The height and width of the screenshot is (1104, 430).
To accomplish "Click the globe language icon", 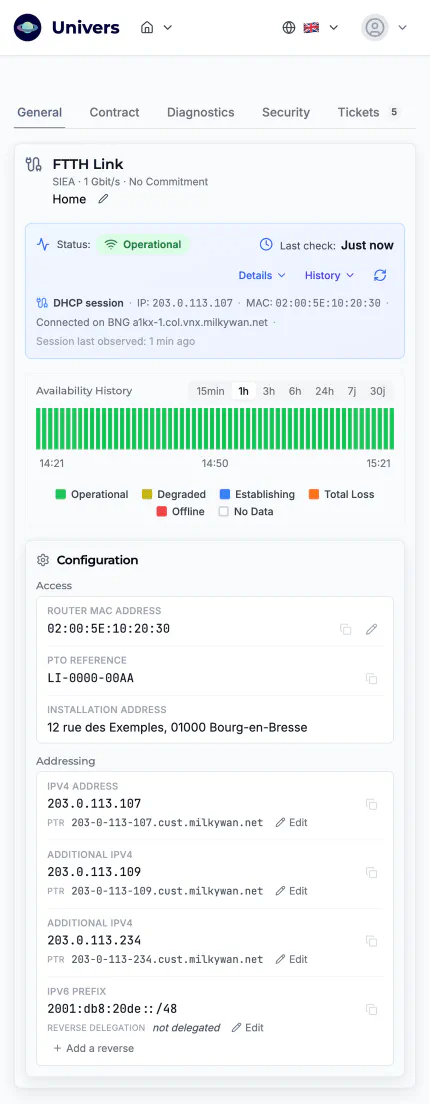I will pyautogui.click(x=289, y=27).
